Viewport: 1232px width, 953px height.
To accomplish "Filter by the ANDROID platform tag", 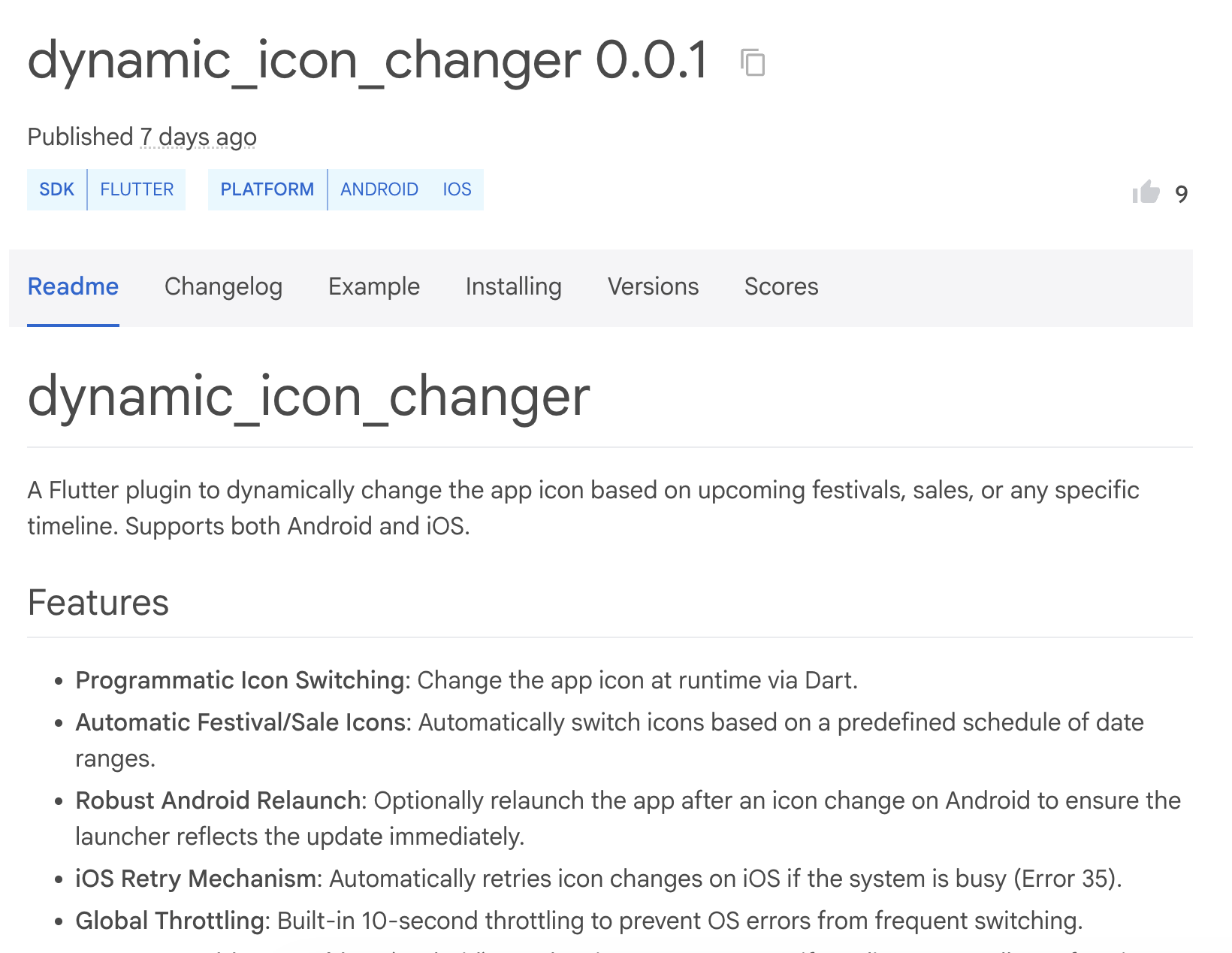I will (379, 189).
